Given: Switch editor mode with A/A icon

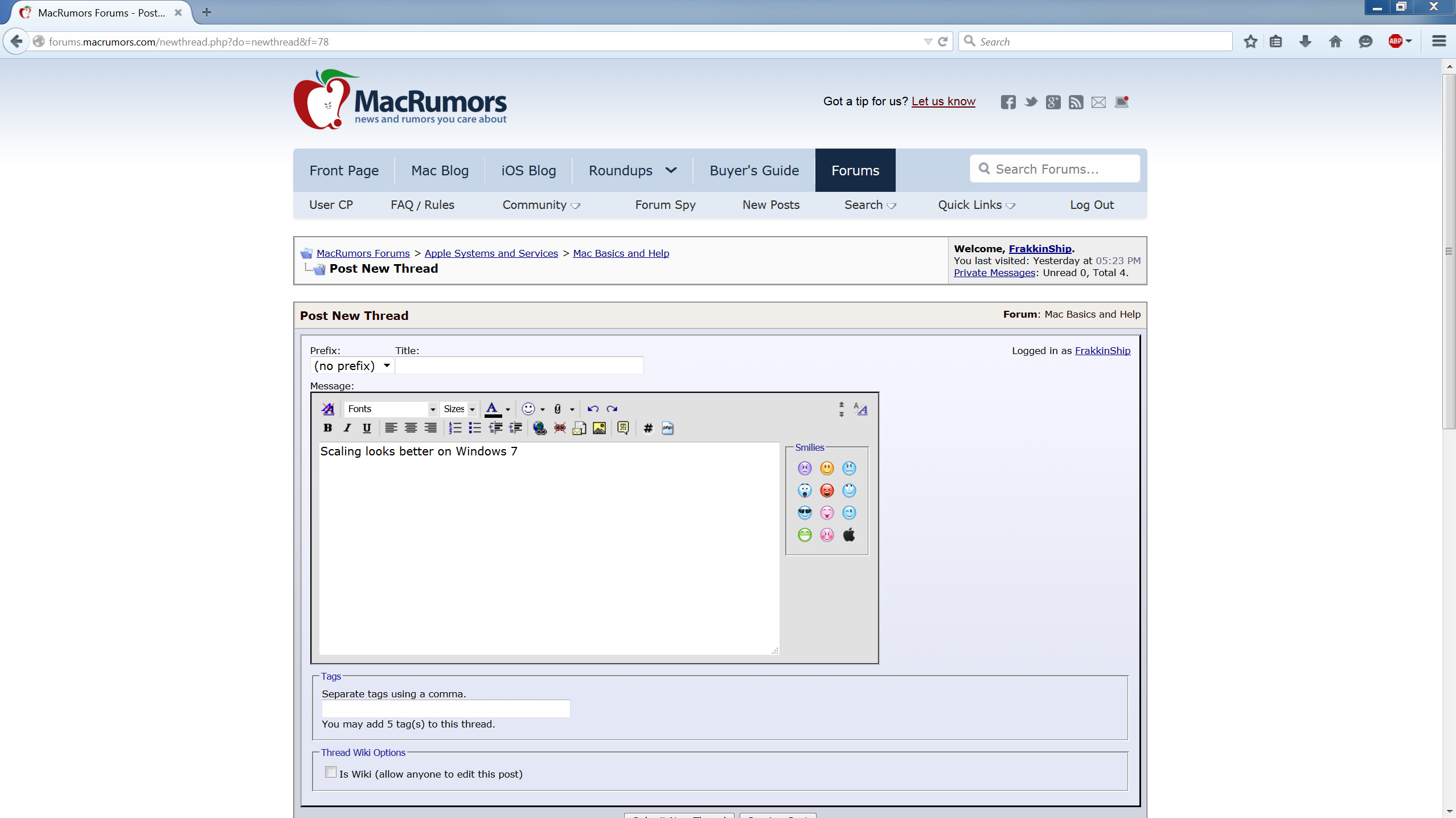Looking at the screenshot, I should pos(860,409).
